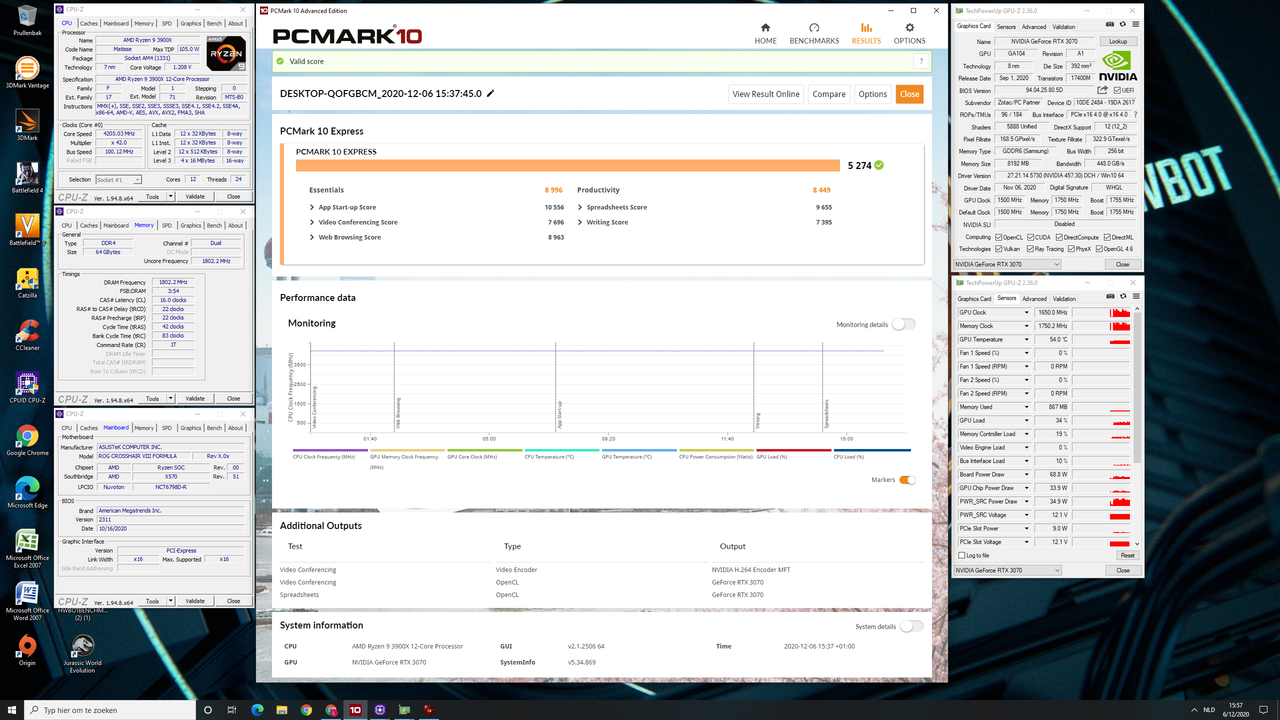This screenshot has height=720, width=1280.
Task: Toggle System details switch
Action: pos(911,626)
